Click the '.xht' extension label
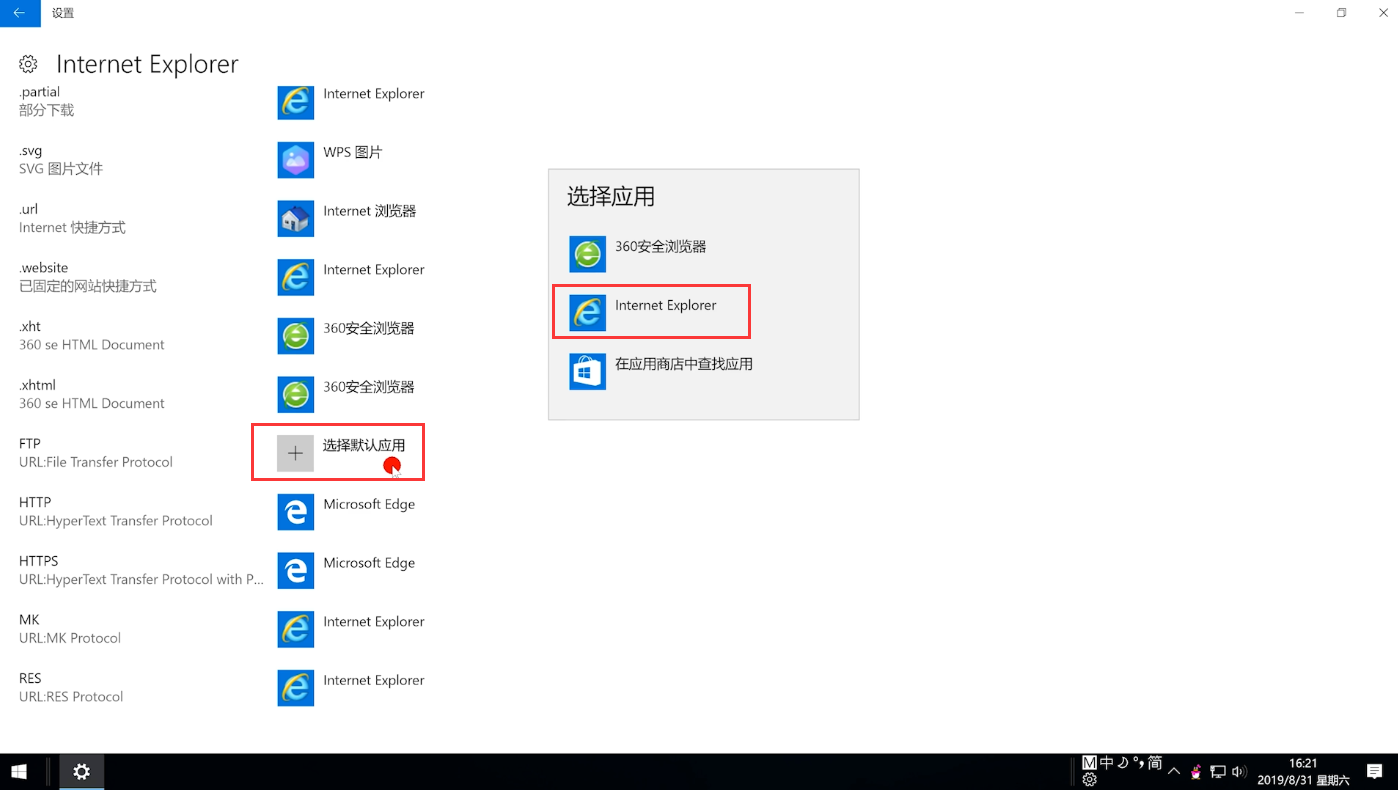Image resolution: width=1398 pixels, height=790 pixels. click(30, 326)
